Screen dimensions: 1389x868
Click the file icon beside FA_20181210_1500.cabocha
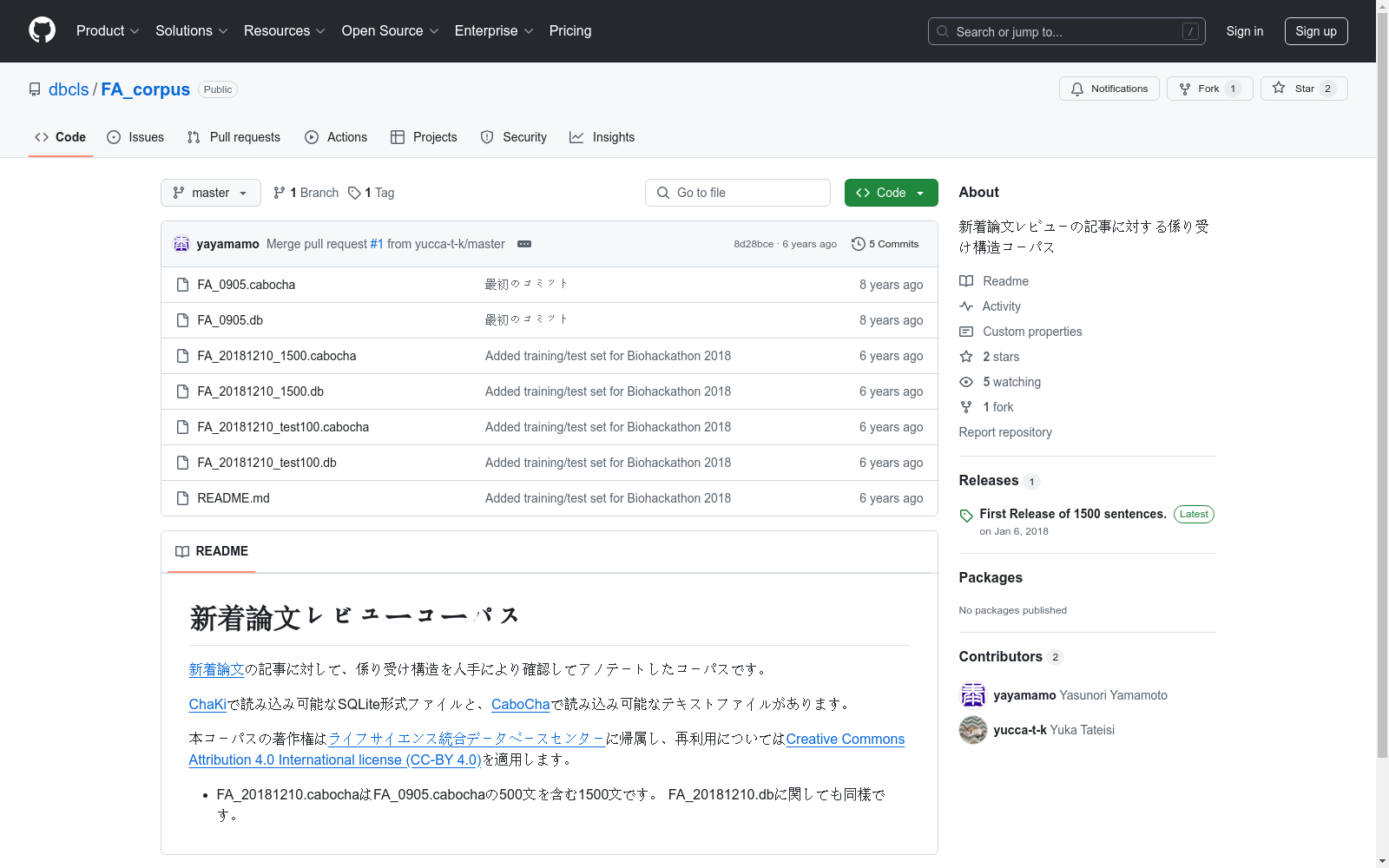182,356
